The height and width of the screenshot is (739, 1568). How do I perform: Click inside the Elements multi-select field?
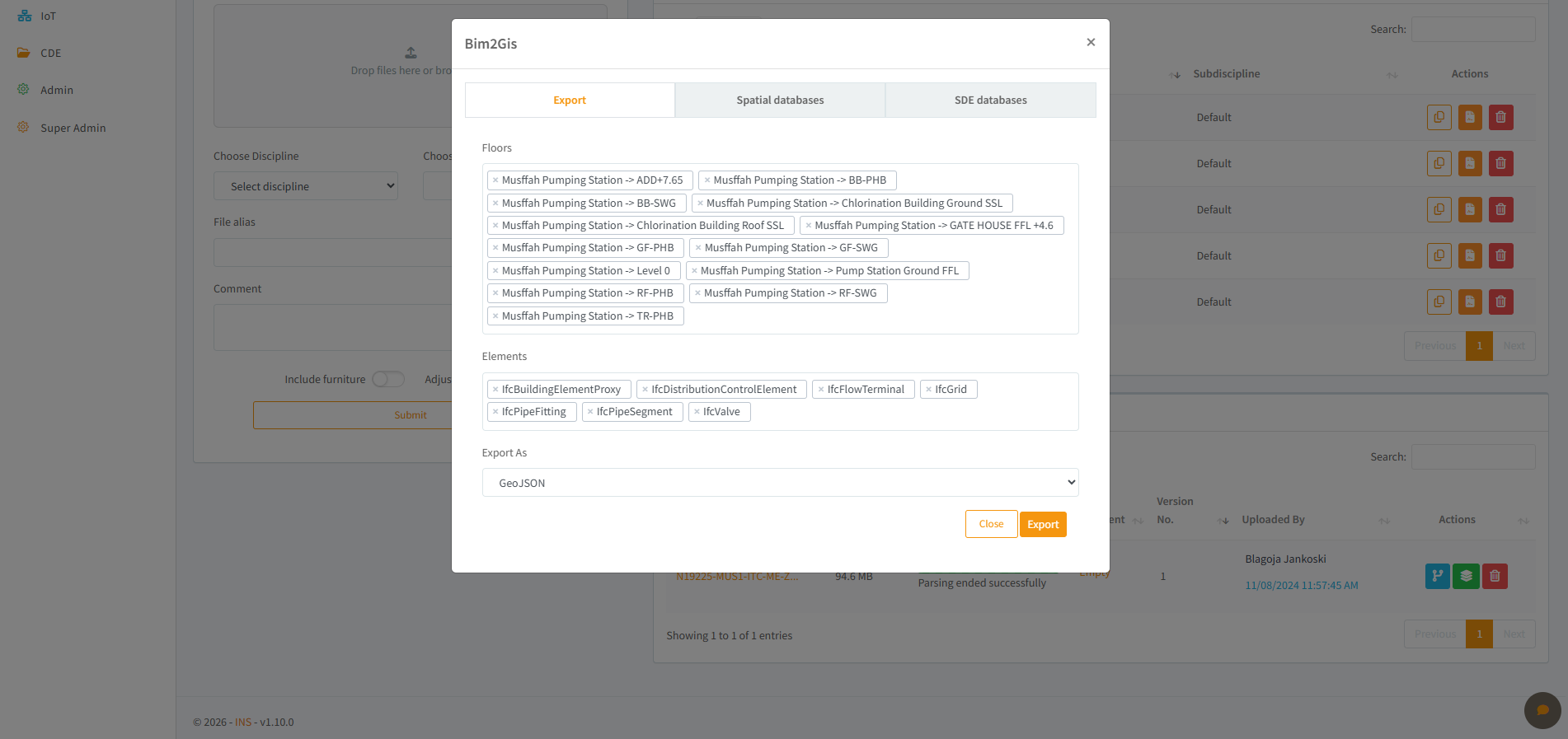coord(780,401)
